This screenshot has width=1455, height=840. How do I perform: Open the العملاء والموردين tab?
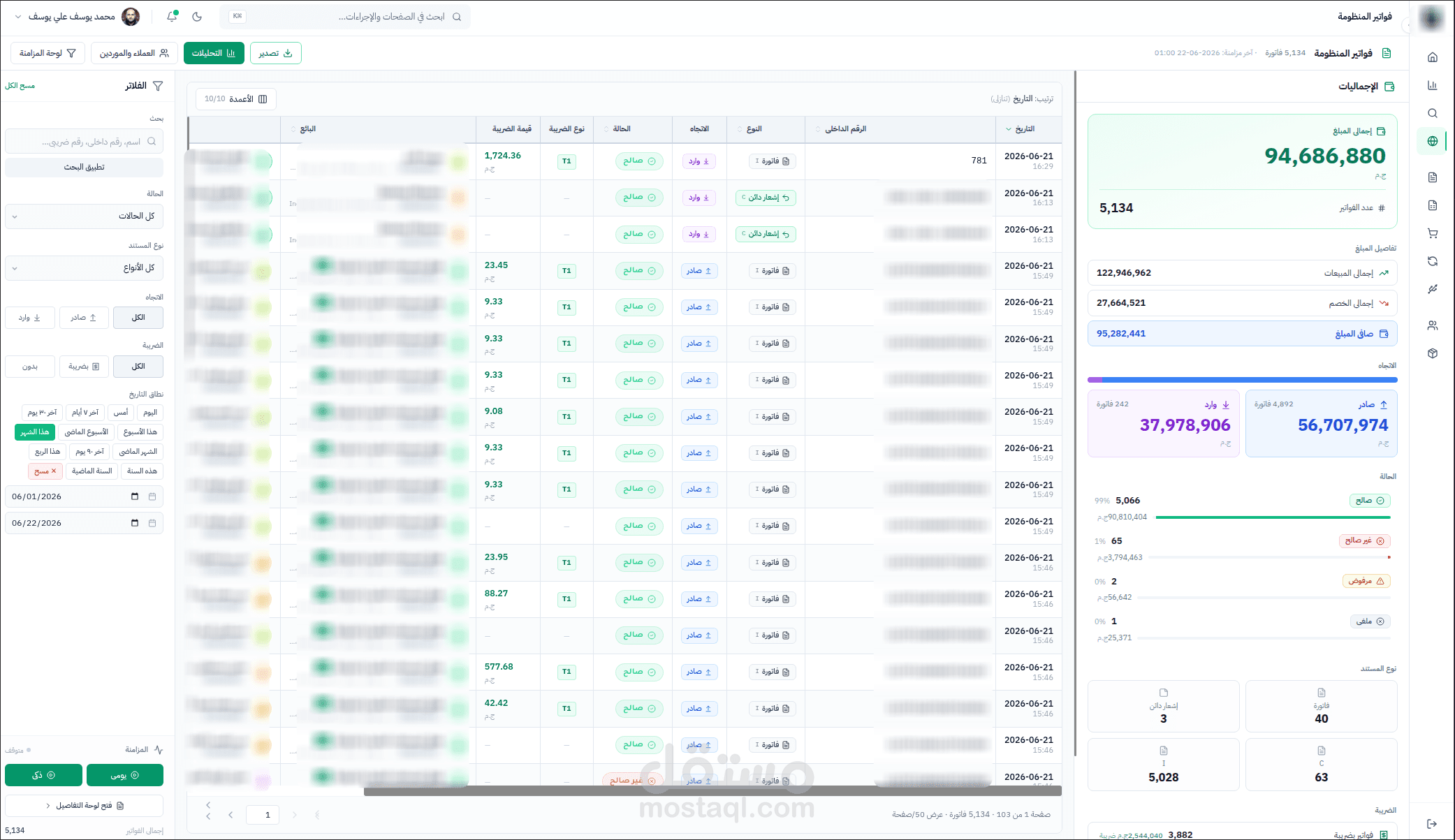click(134, 53)
